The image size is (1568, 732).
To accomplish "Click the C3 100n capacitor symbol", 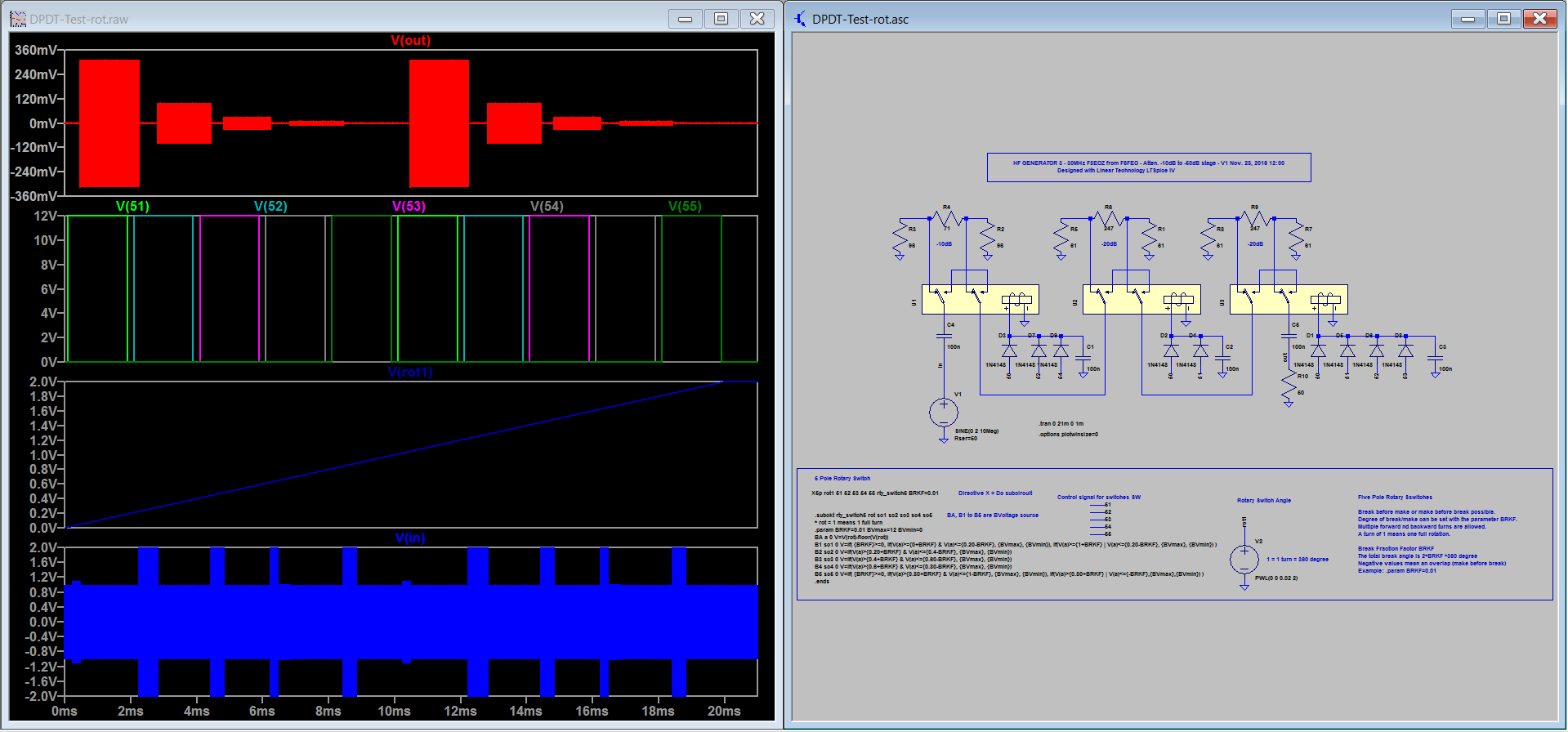I will click(x=1436, y=357).
